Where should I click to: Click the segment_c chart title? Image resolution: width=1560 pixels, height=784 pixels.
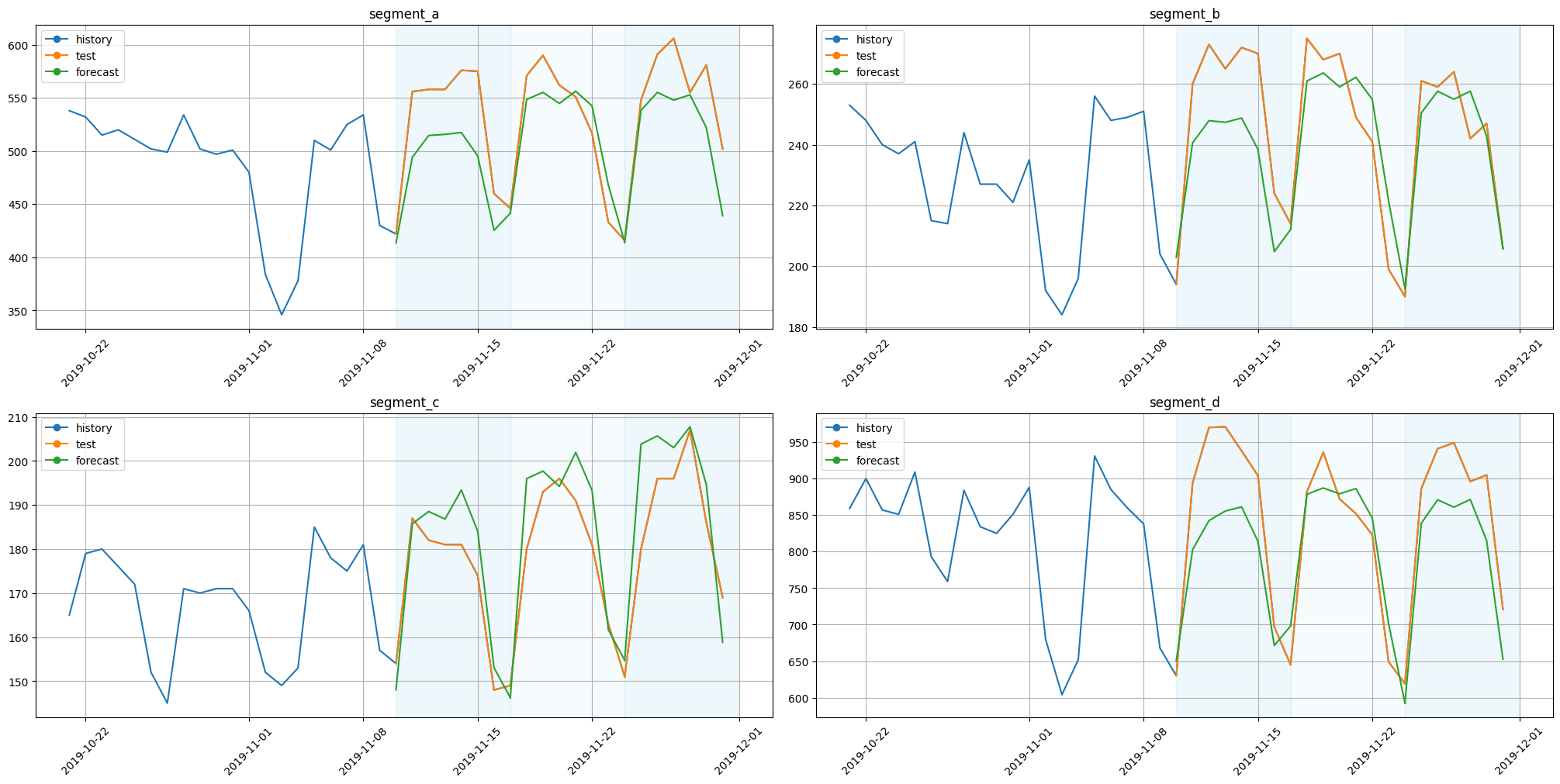pyautogui.click(x=404, y=402)
